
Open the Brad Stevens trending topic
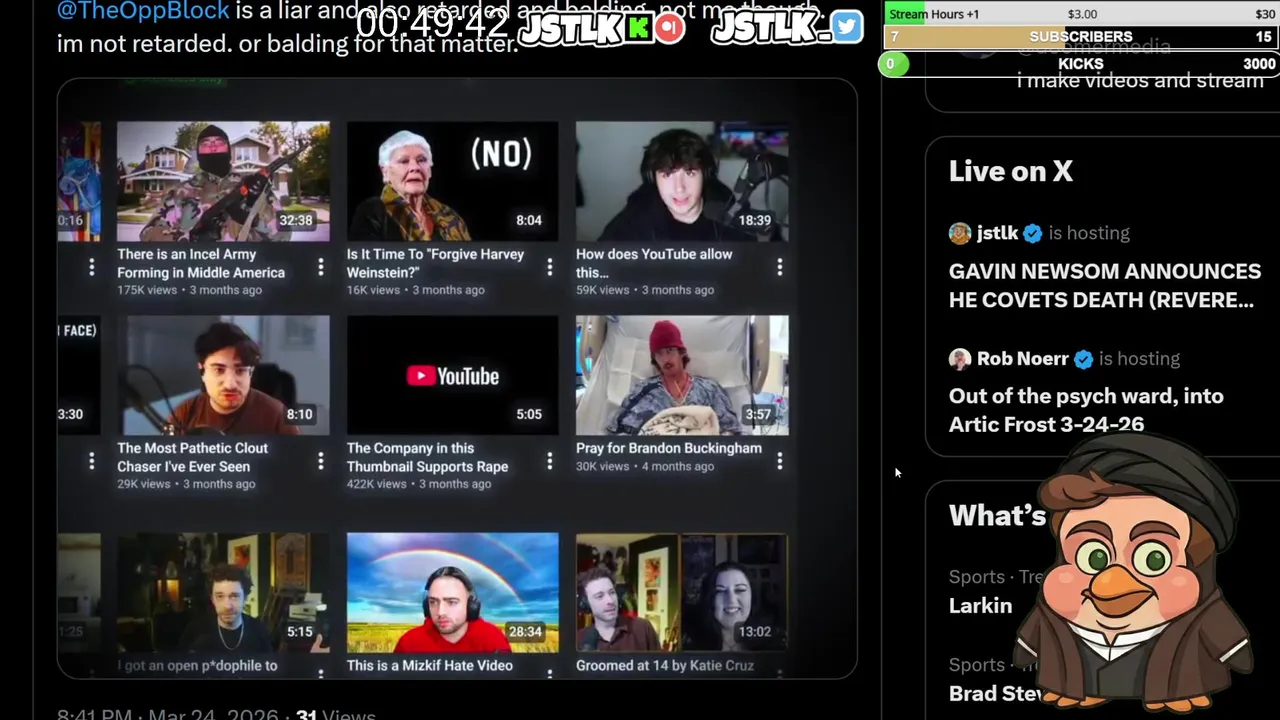[x=996, y=693]
